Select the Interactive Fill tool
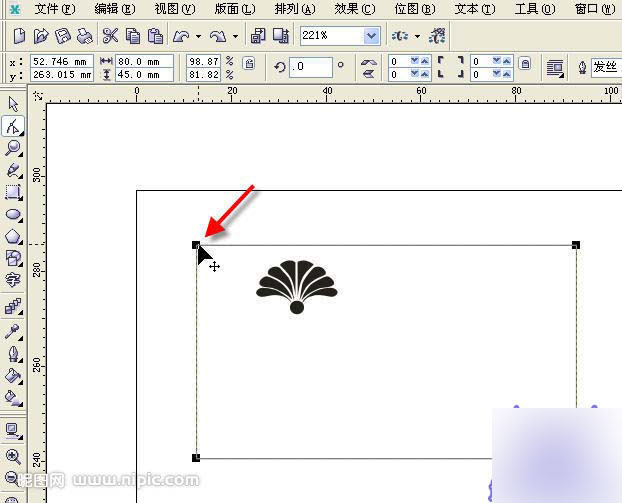The width and height of the screenshot is (622, 503). coord(13,398)
